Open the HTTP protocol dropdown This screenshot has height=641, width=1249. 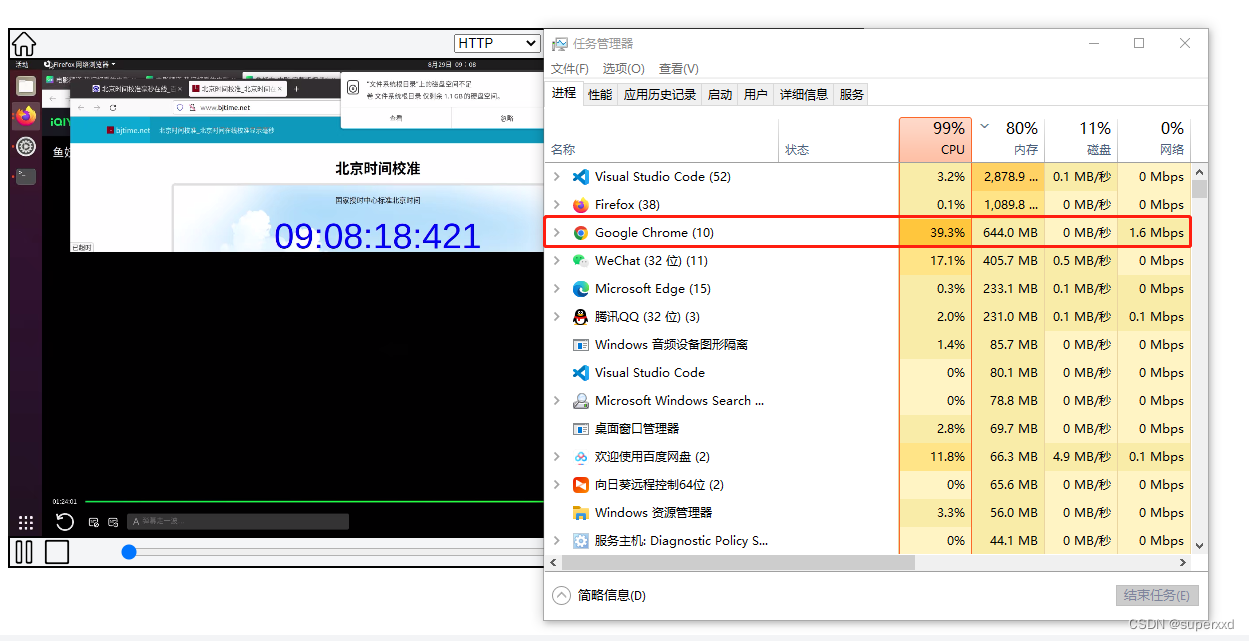pos(497,42)
